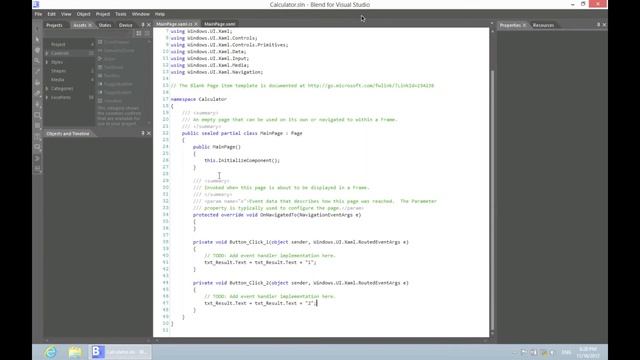Switch to the MainPage.xaml document tab
The width and height of the screenshot is (640, 360).
point(220,24)
